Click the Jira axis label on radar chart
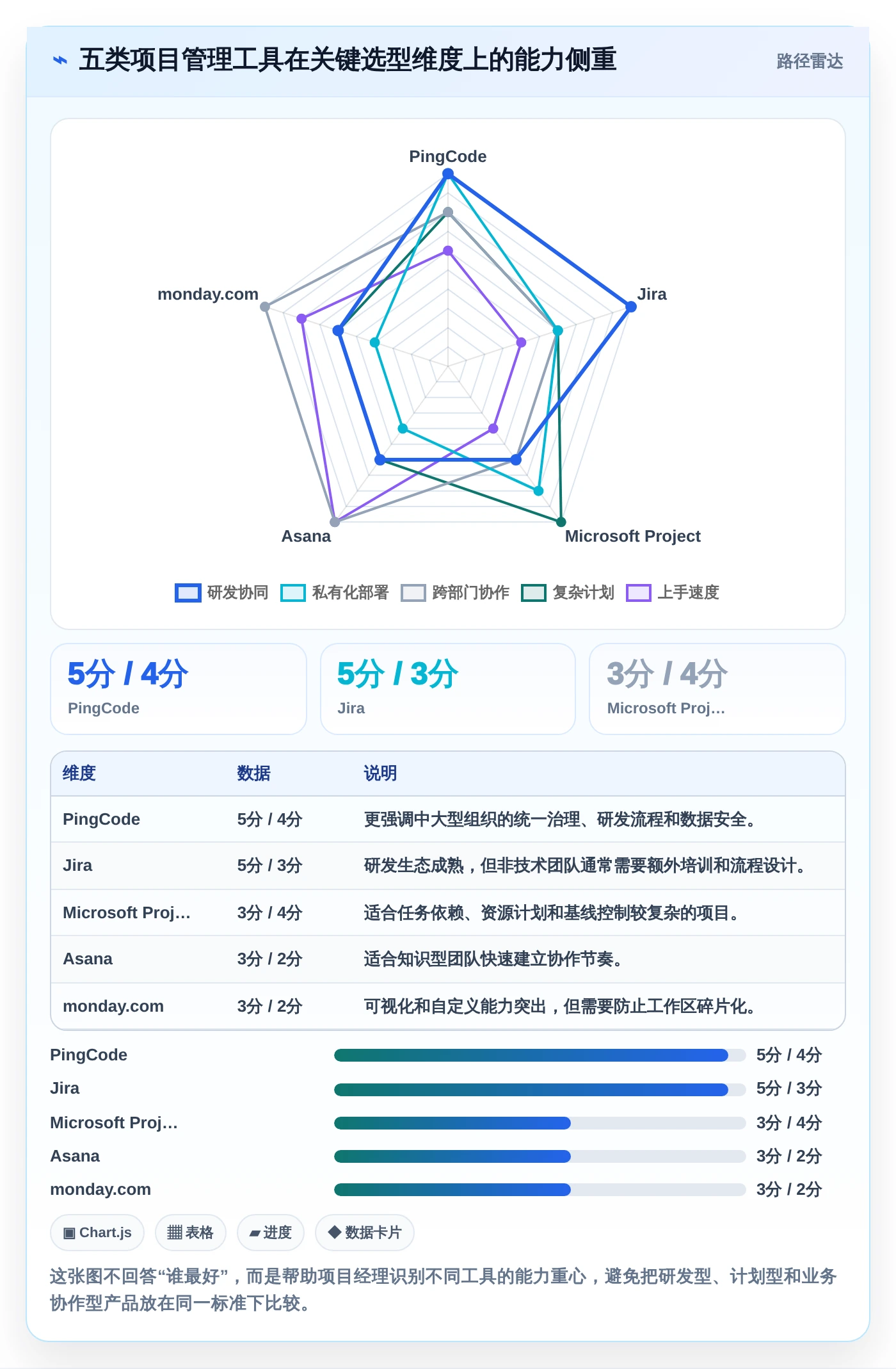896x1369 pixels. 652,294
